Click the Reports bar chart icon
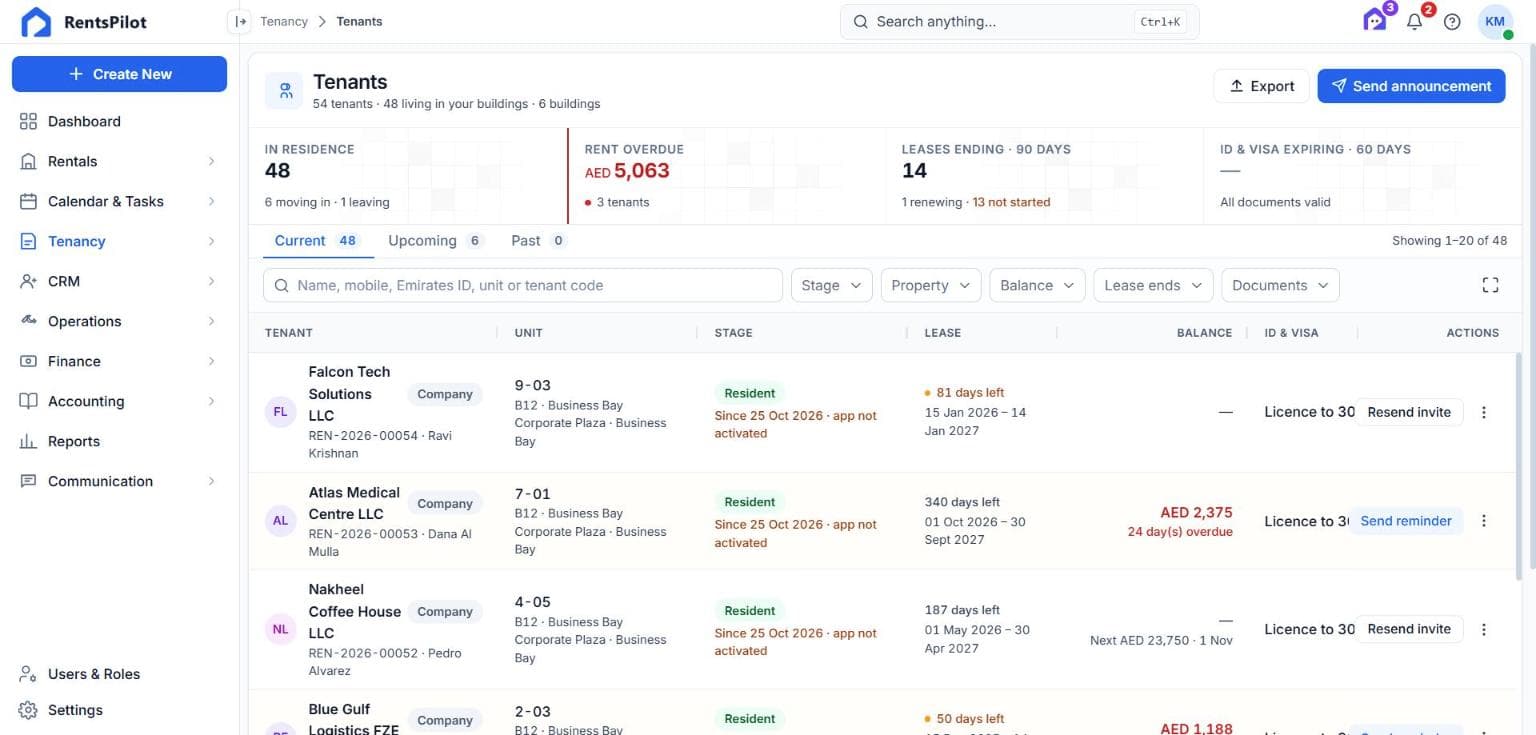The width and height of the screenshot is (1536, 735). 28,441
